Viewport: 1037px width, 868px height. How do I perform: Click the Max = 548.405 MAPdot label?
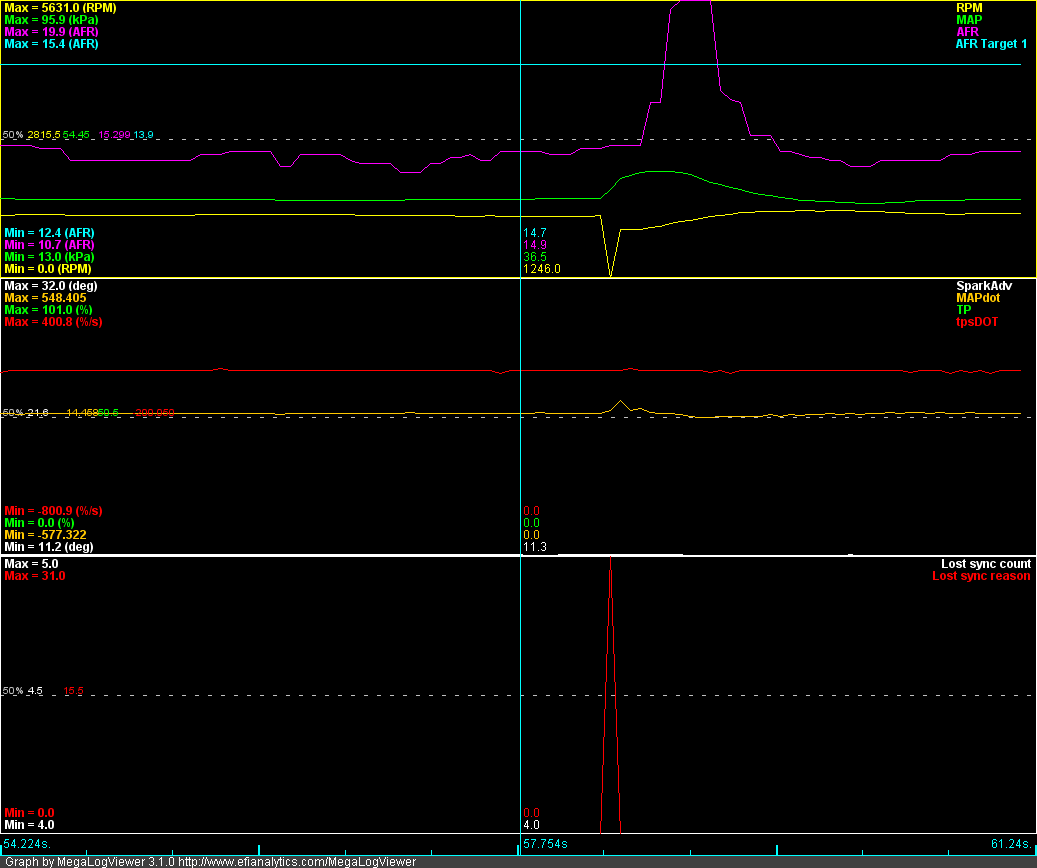pos(45,298)
